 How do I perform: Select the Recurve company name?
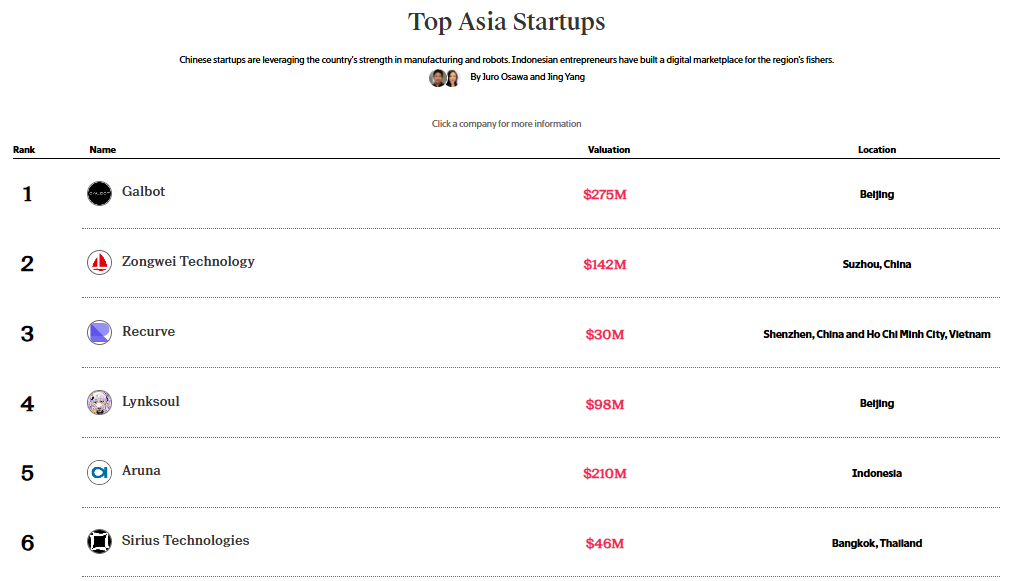coord(148,332)
